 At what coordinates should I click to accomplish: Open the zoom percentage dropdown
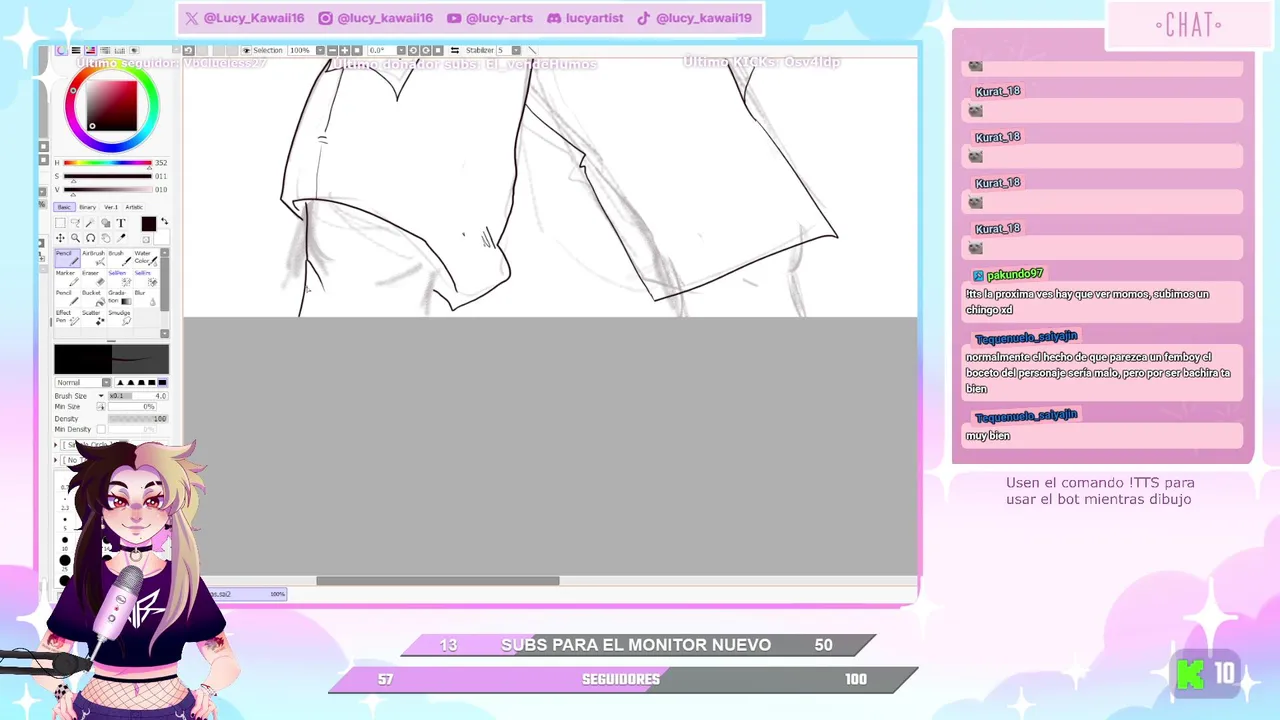click(320, 50)
